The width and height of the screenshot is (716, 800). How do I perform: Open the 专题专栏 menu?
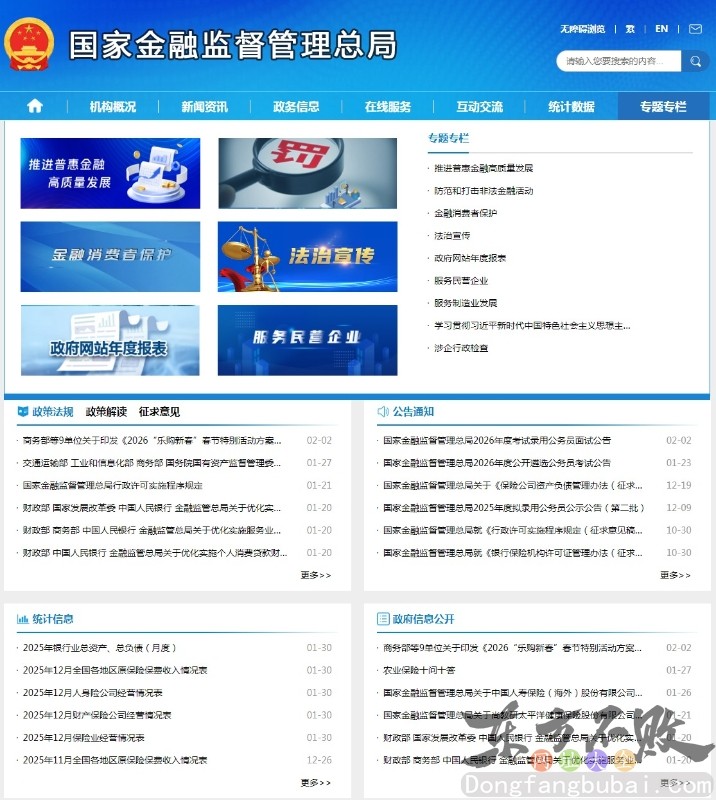coord(663,106)
